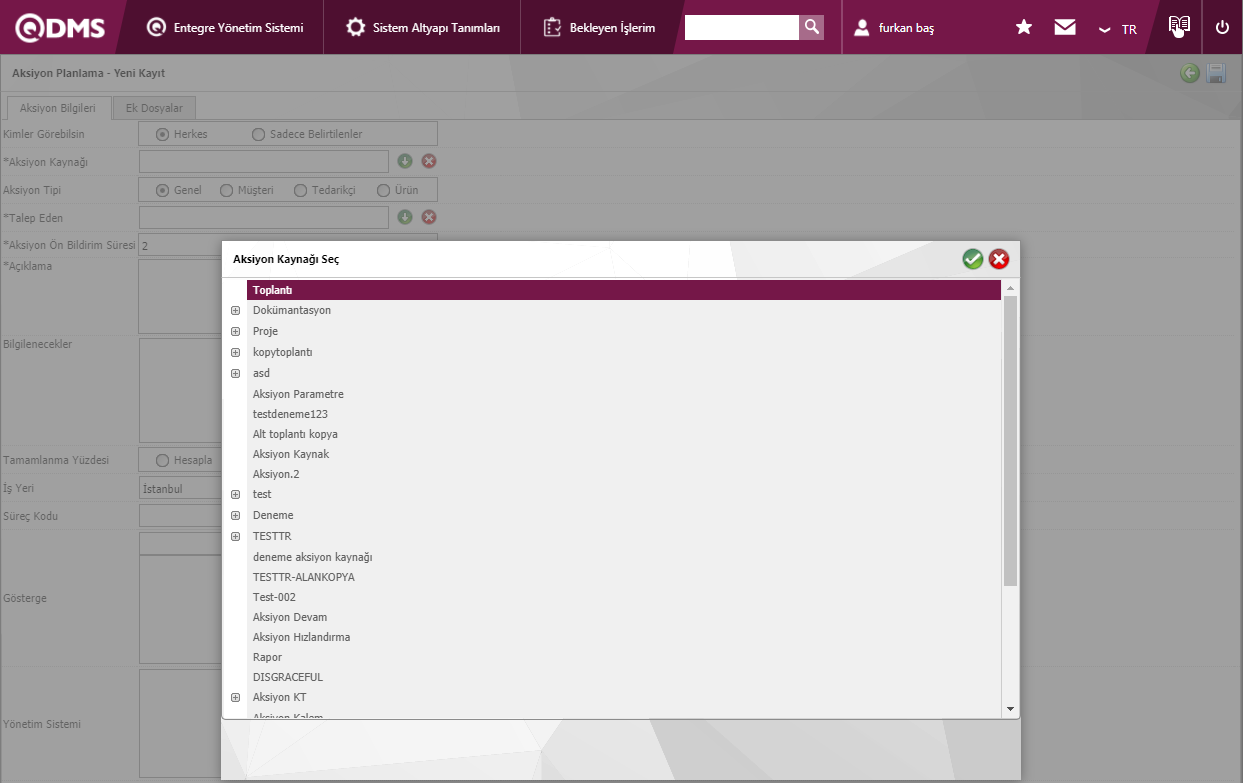Select the Müşteri radio button

pos(226,190)
